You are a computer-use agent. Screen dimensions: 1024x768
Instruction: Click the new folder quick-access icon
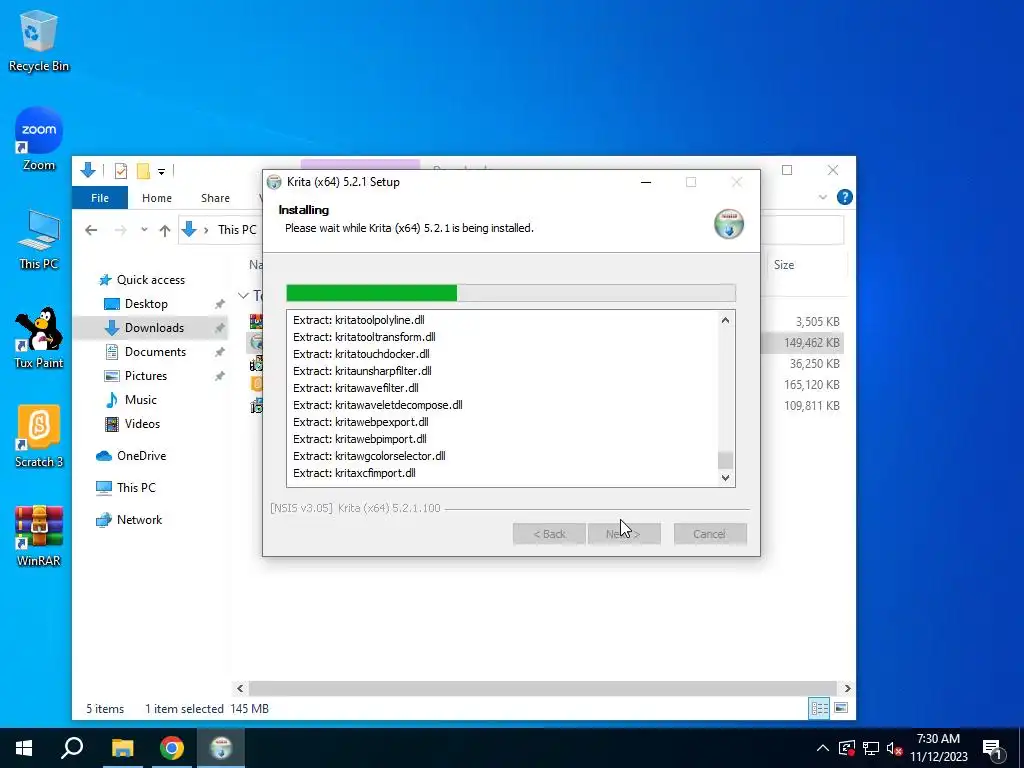pos(143,171)
